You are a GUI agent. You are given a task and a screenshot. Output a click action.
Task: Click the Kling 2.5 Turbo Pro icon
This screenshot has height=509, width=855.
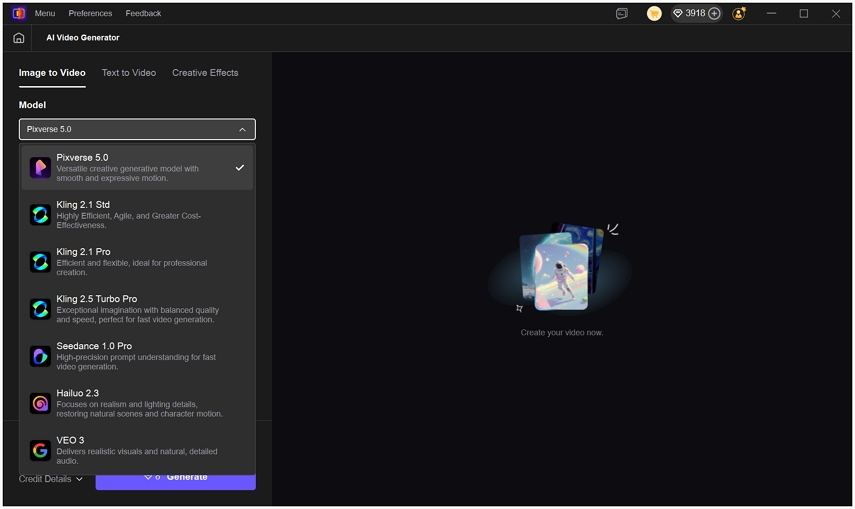pos(40,309)
